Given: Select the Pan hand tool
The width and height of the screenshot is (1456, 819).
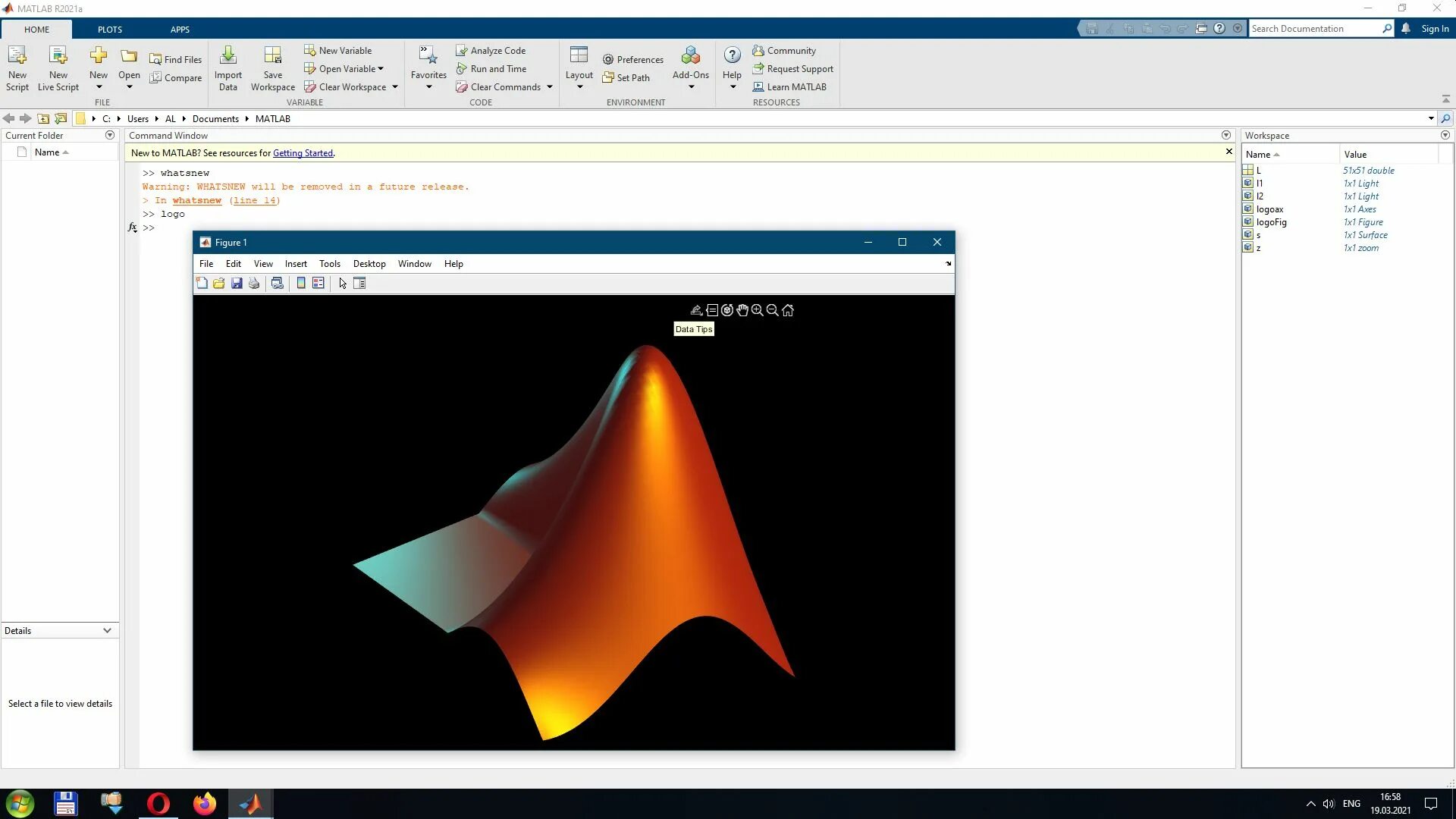Looking at the screenshot, I should point(742,310).
